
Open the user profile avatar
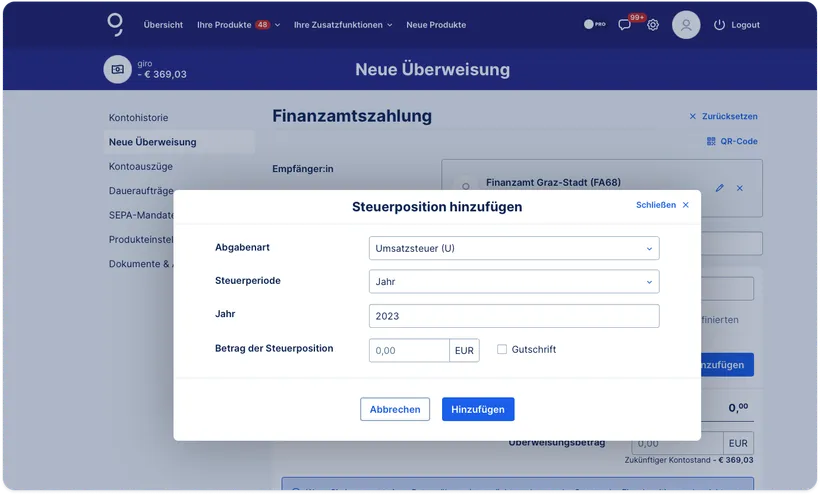pyautogui.click(x=686, y=25)
